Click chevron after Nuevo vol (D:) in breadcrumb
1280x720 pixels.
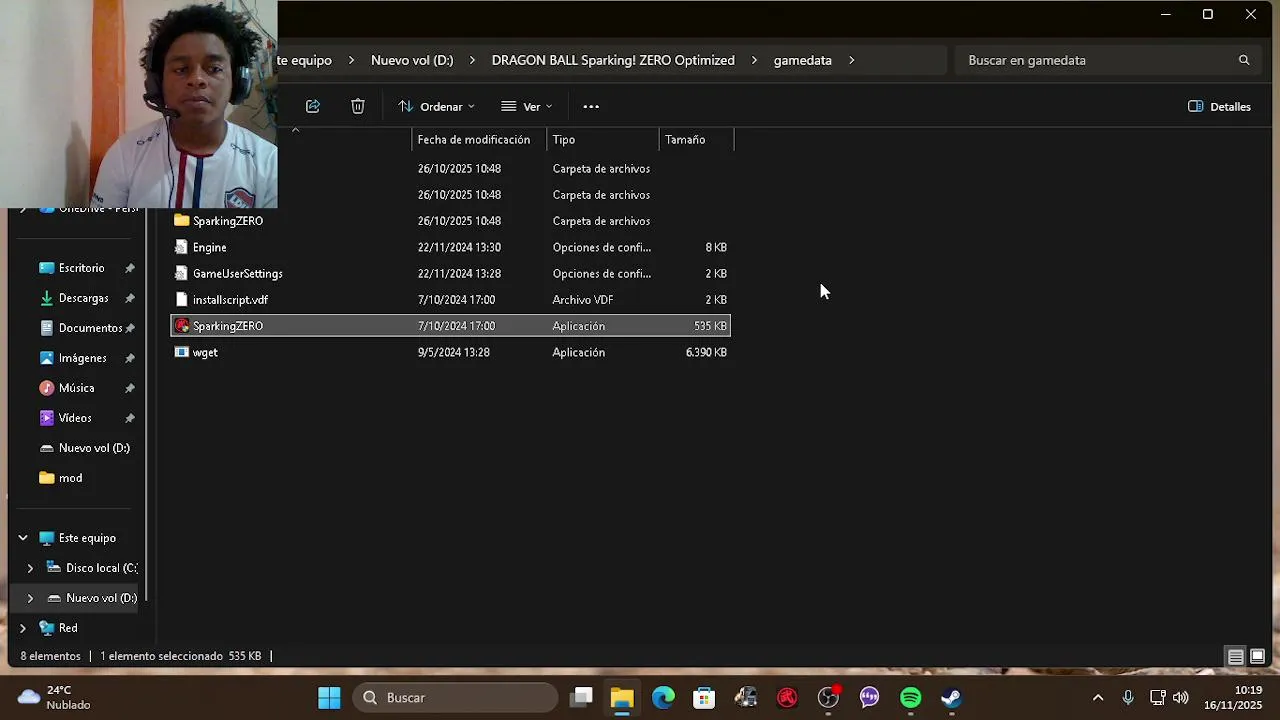pos(472,60)
